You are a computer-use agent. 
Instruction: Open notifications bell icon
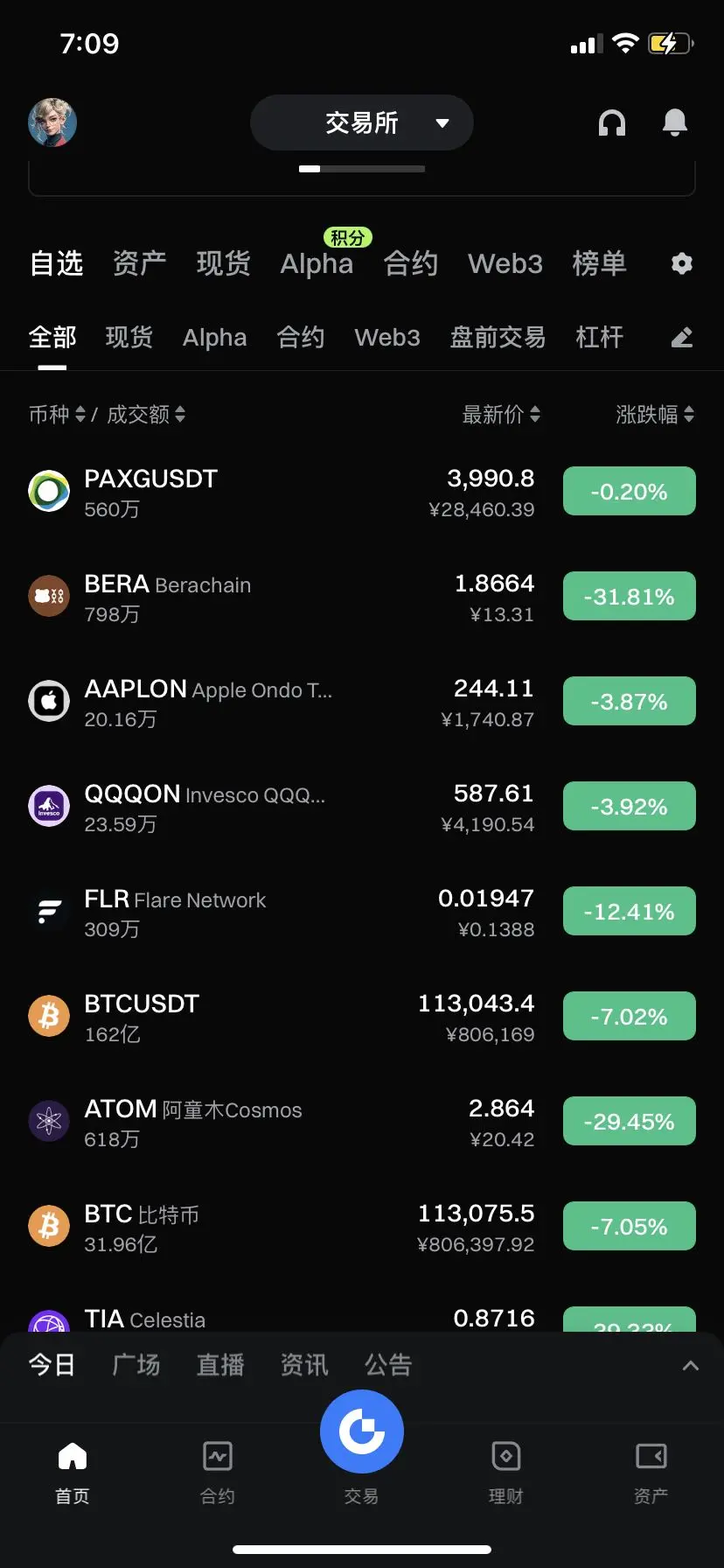click(674, 123)
